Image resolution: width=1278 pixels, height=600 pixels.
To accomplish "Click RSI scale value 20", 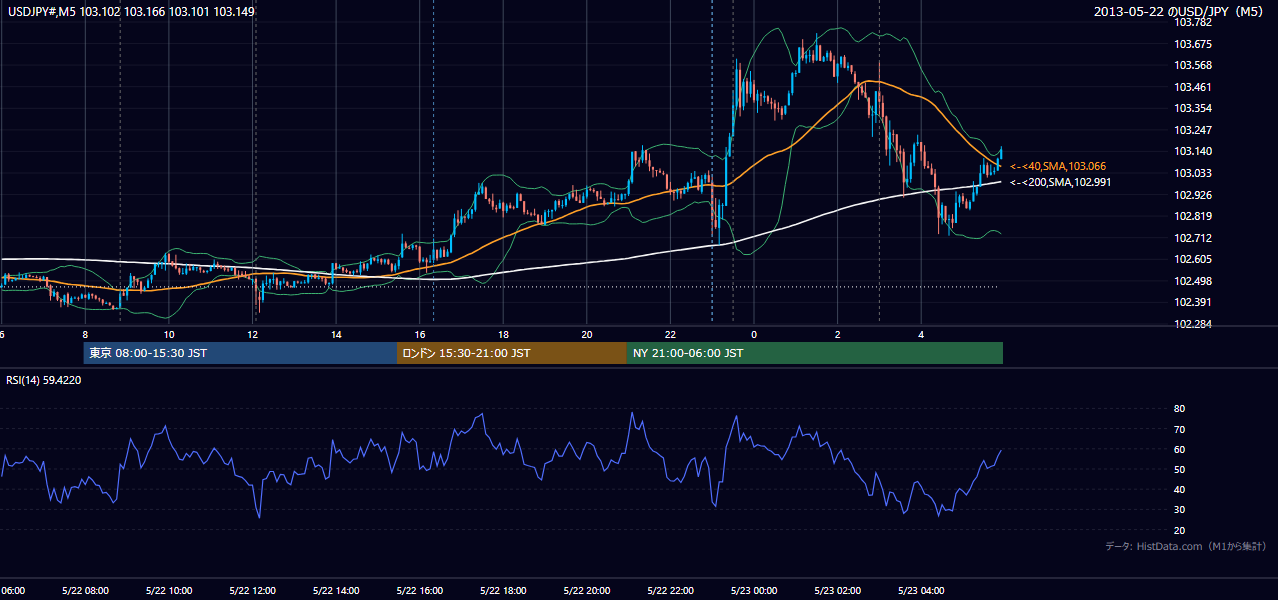I will tap(1179, 530).
